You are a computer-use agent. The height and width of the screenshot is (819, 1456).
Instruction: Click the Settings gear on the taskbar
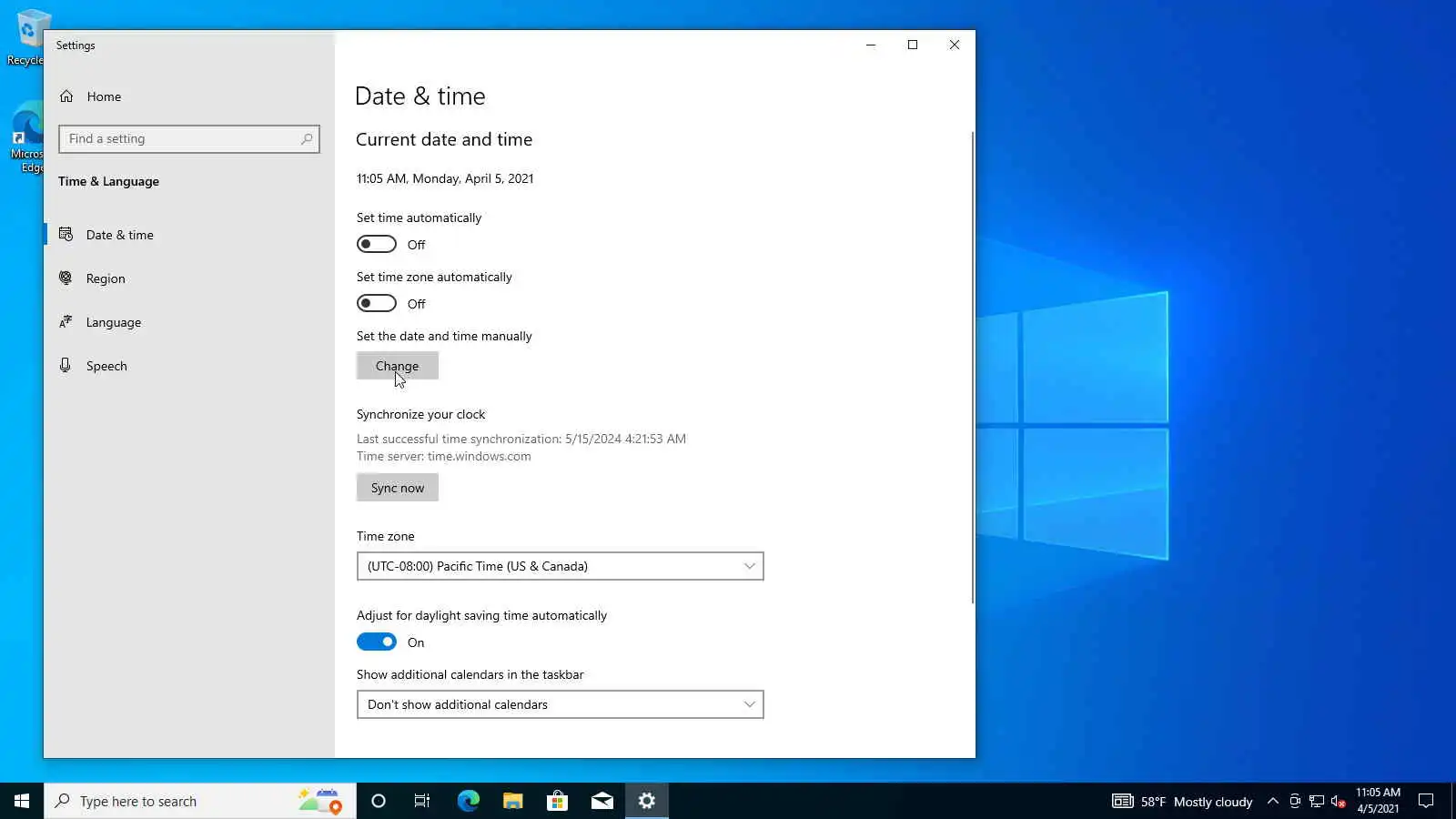pos(647,801)
